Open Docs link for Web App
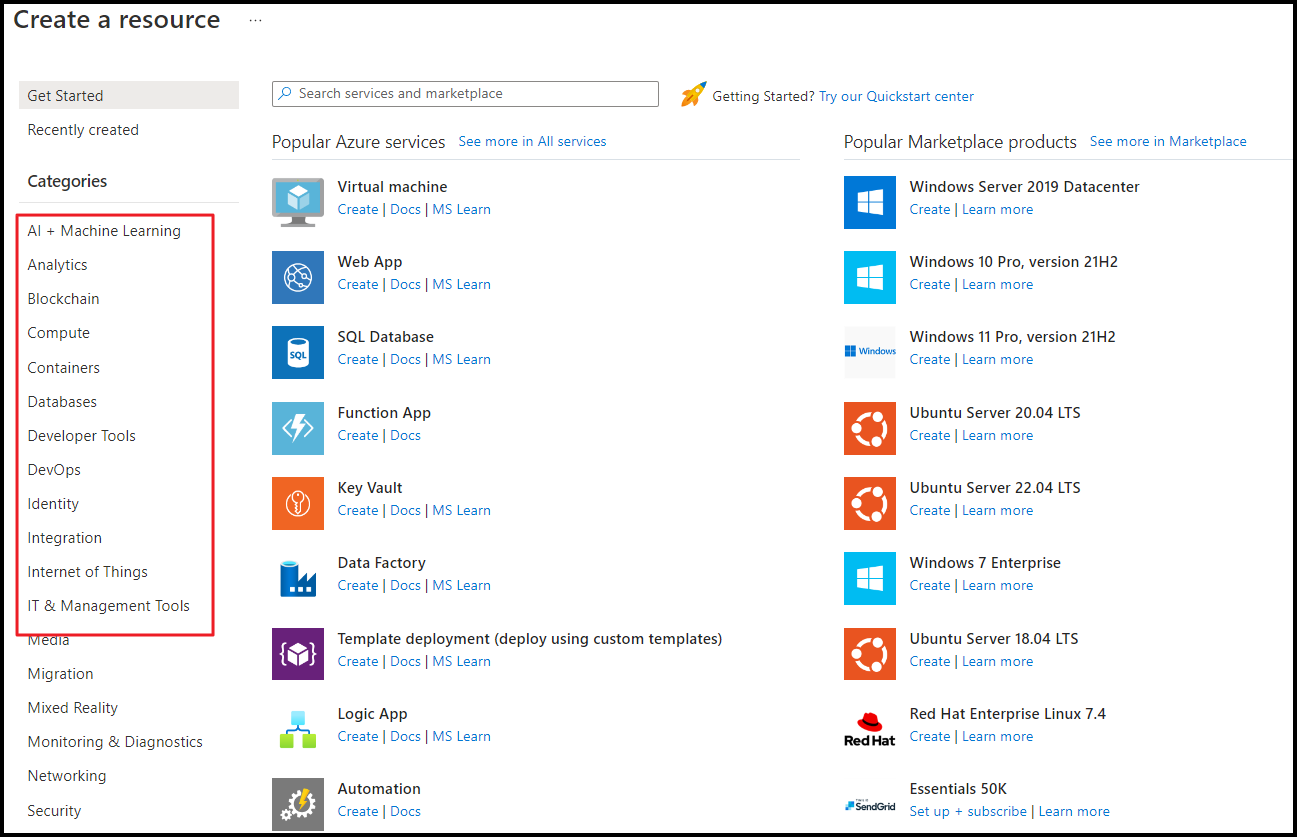The image size is (1297, 837). (405, 284)
